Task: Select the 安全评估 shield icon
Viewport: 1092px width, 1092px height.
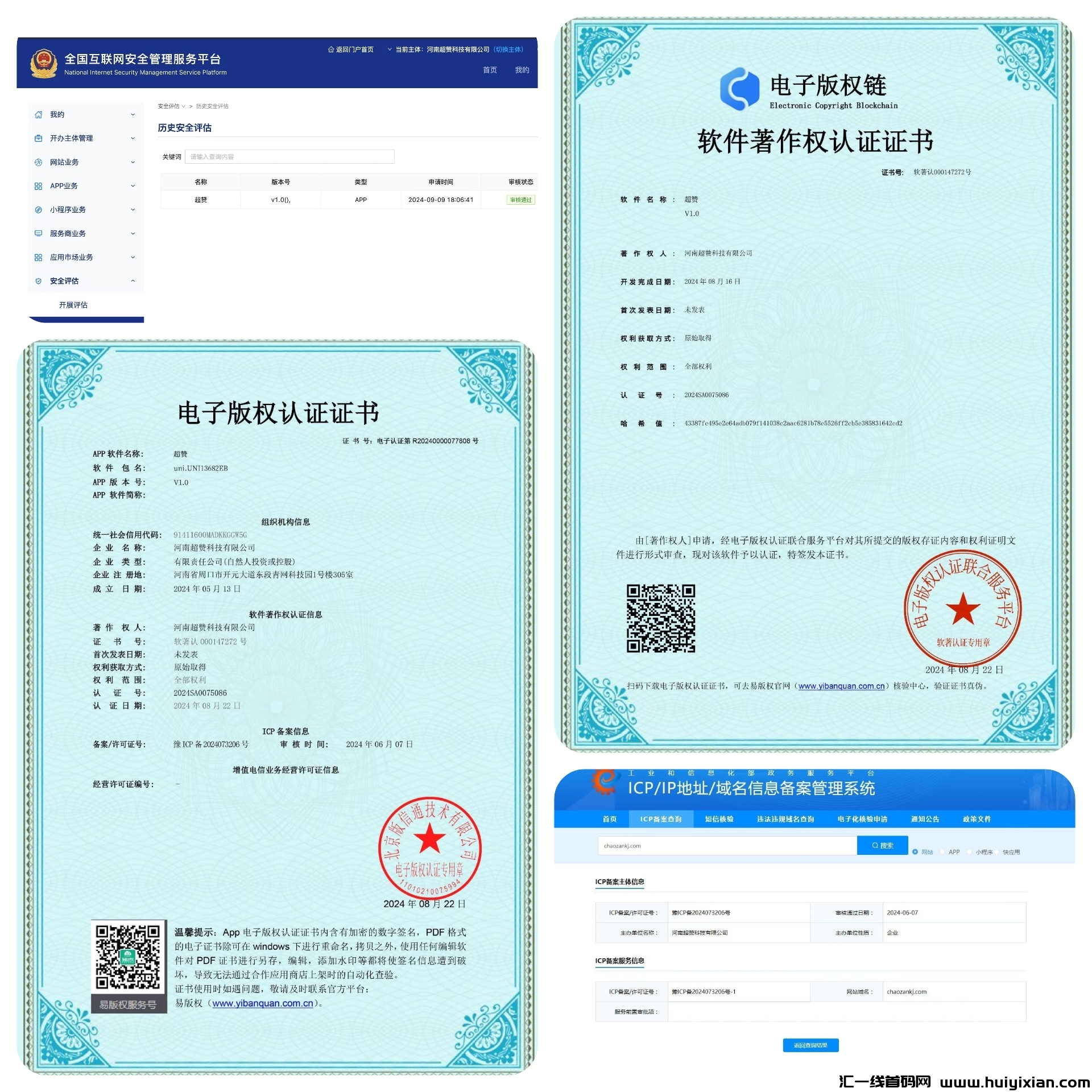Action: pos(39,281)
